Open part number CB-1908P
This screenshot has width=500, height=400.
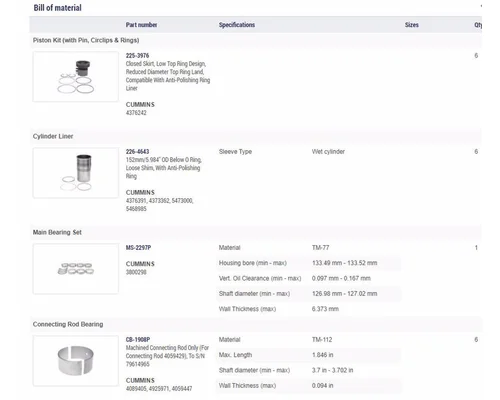tap(138, 340)
